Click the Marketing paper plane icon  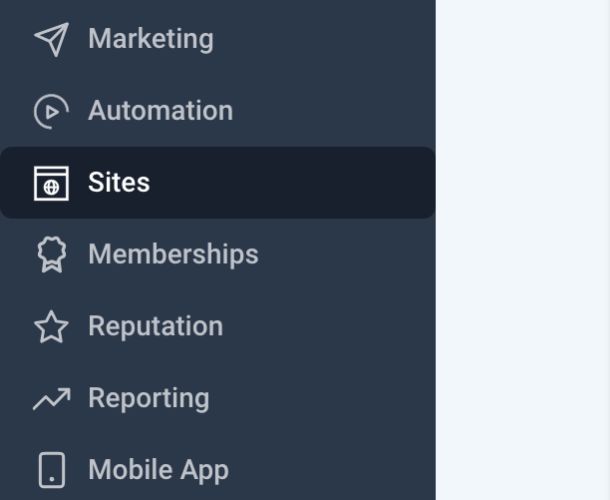51,39
